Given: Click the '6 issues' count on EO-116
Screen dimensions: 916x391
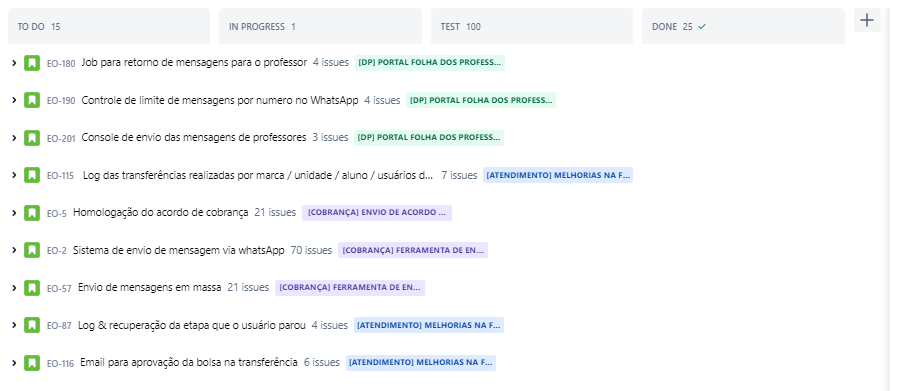Looking at the screenshot, I should point(322,363).
